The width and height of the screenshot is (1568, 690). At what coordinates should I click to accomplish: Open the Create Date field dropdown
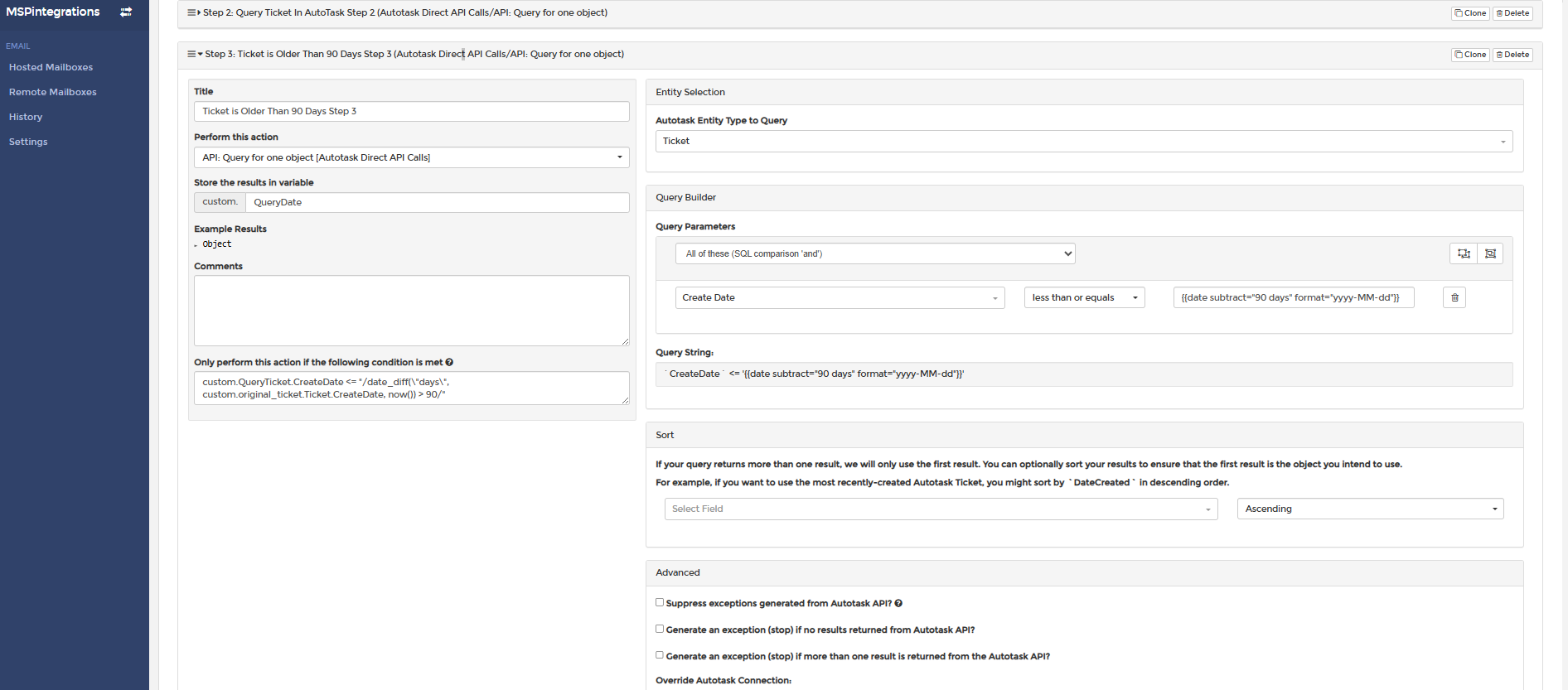pyautogui.click(x=840, y=297)
